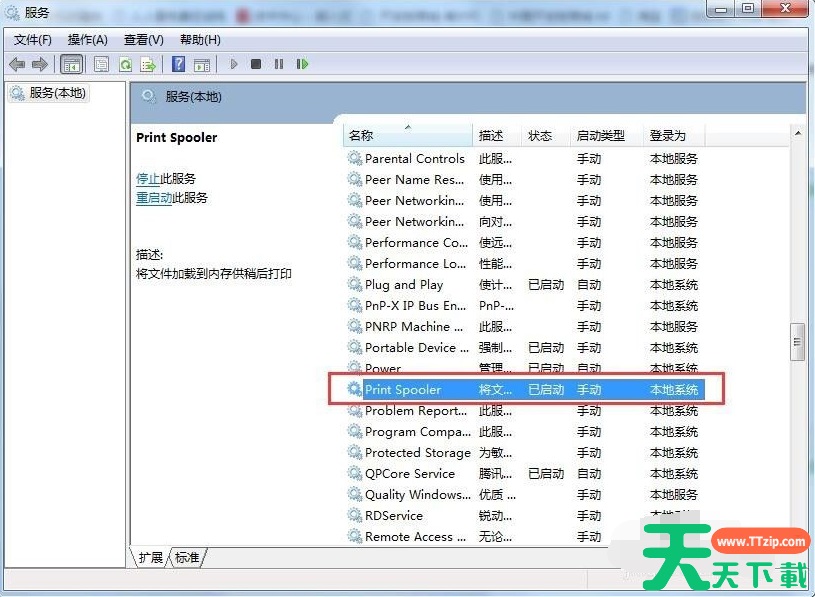Select the Parental Controls service
Viewport: 815px width, 597px height.
tap(415, 158)
